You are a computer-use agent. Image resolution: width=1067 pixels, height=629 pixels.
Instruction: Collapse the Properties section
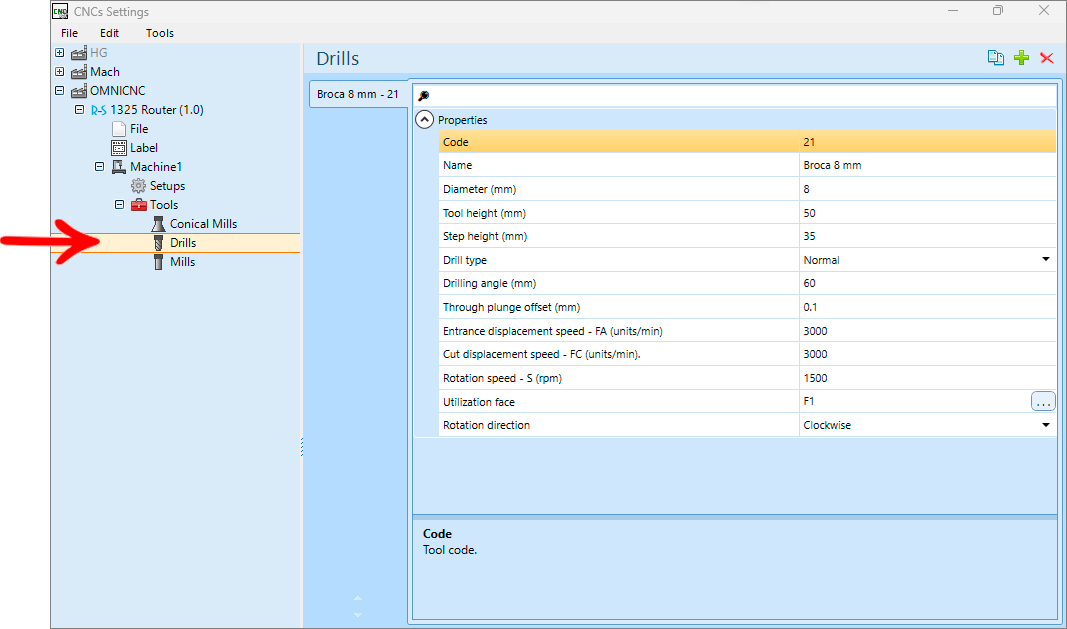[x=424, y=120]
